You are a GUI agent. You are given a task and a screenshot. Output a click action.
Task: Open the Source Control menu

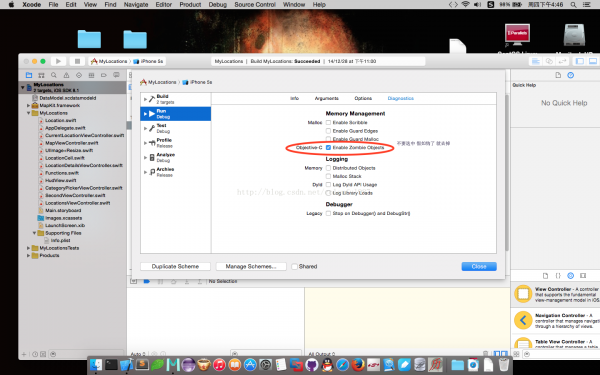click(255, 5)
